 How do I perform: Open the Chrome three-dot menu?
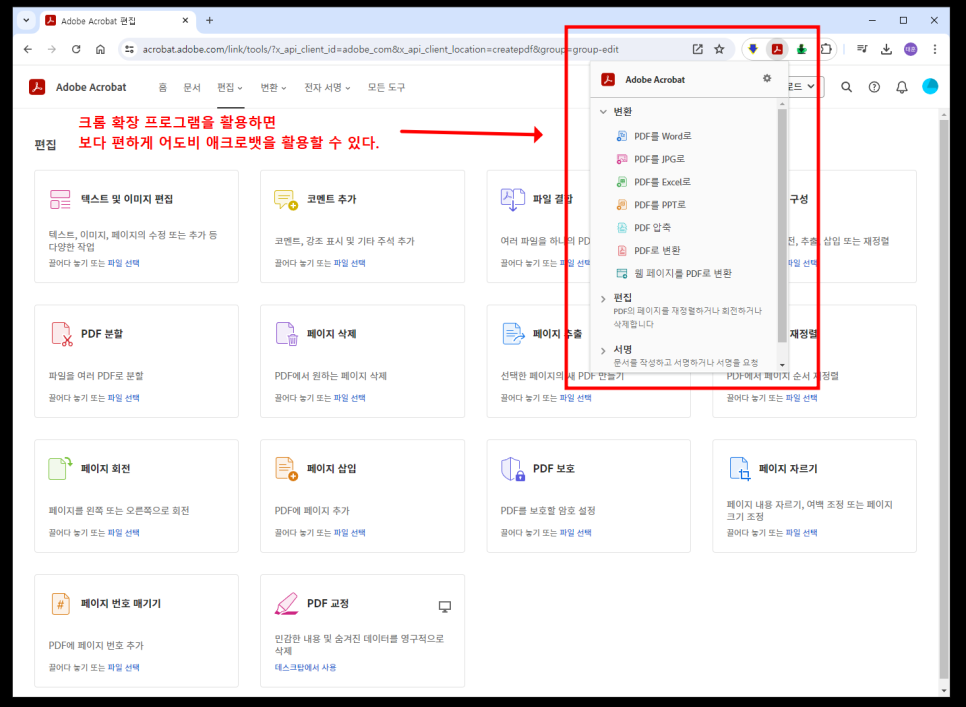pos(935,49)
